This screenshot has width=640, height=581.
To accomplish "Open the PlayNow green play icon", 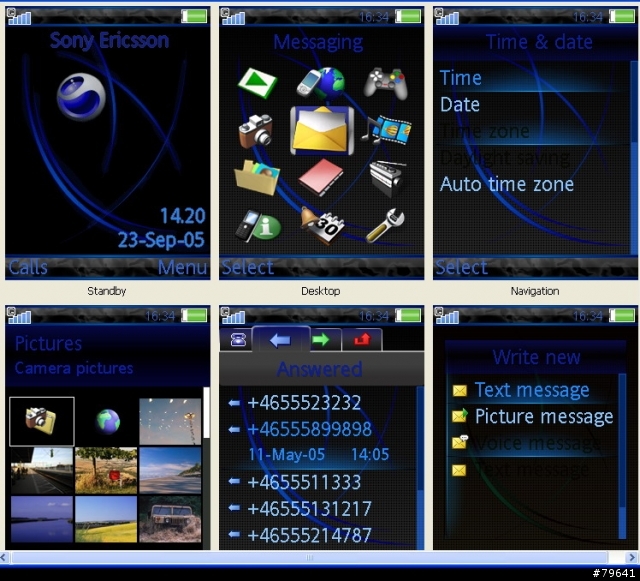I will pyautogui.click(x=258, y=83).
